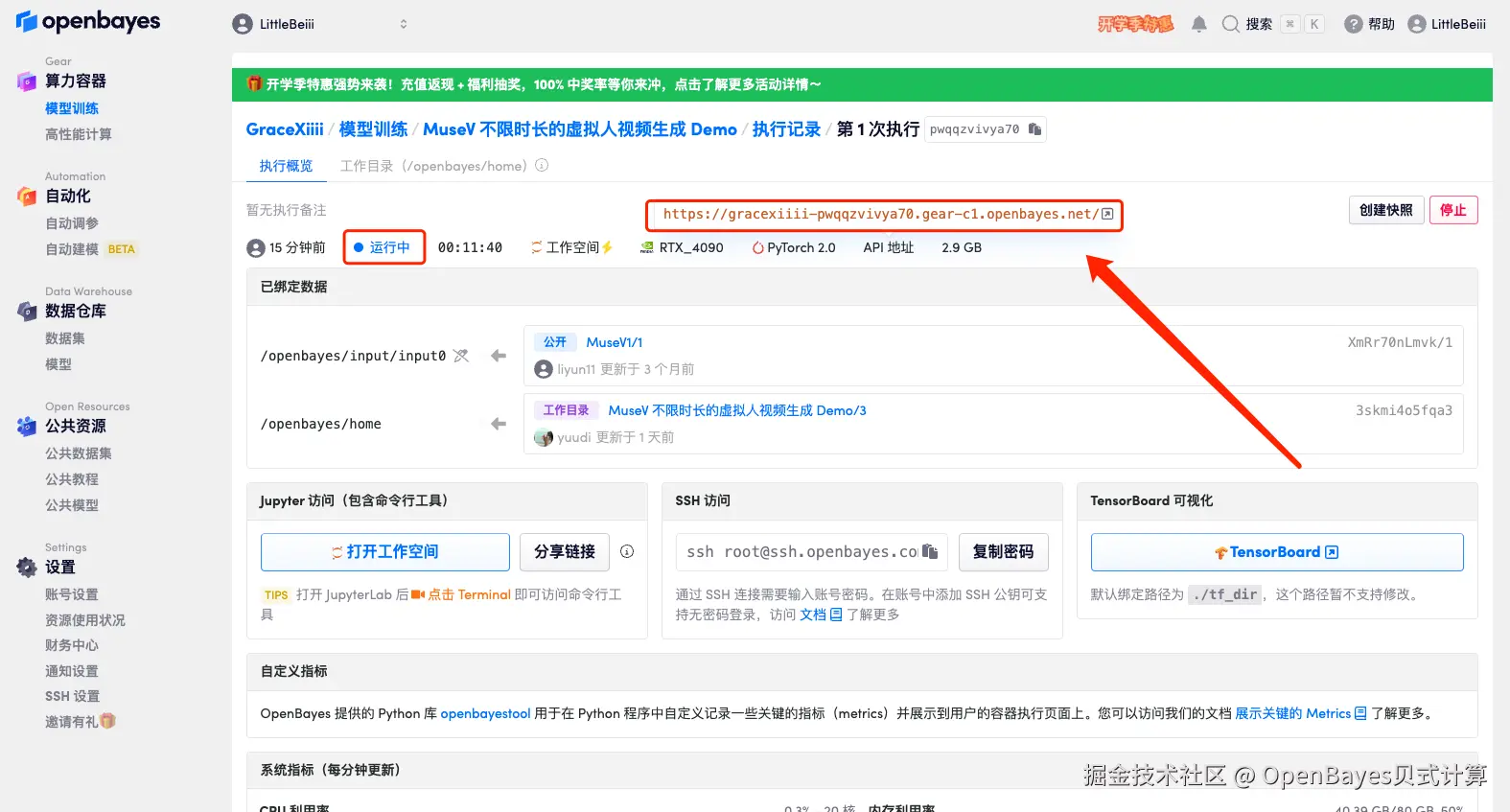The width and height of the screenshot is (1510, 812).
Task: Click the 打开工作空间 button
Action: point(385,552)
